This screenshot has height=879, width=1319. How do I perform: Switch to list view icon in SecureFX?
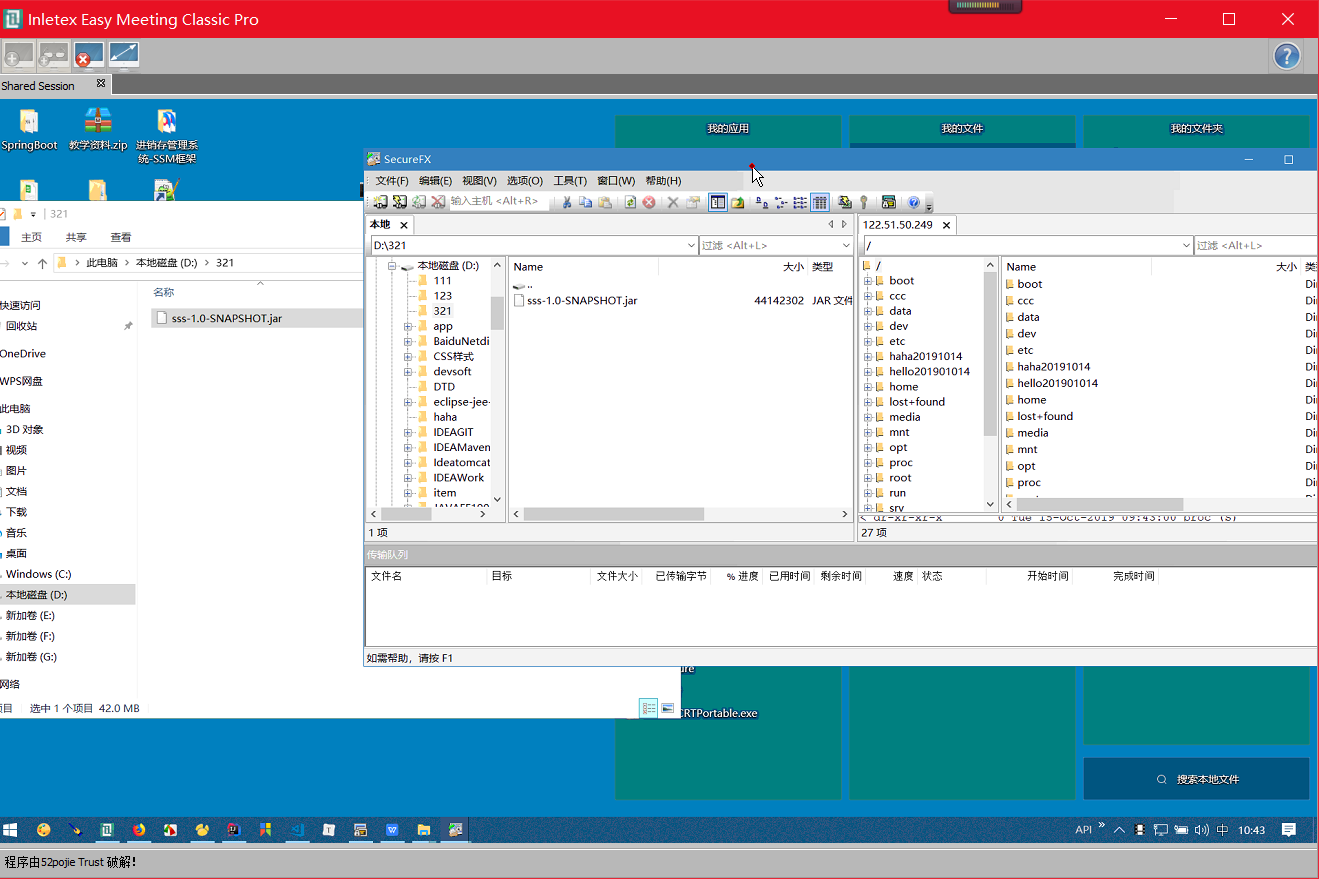click(800, 202)
